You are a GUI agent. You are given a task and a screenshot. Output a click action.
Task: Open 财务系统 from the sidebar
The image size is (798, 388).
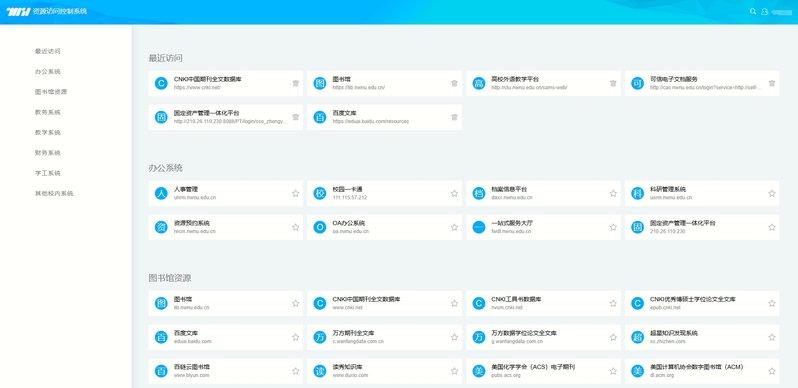(x=48, y=153)
